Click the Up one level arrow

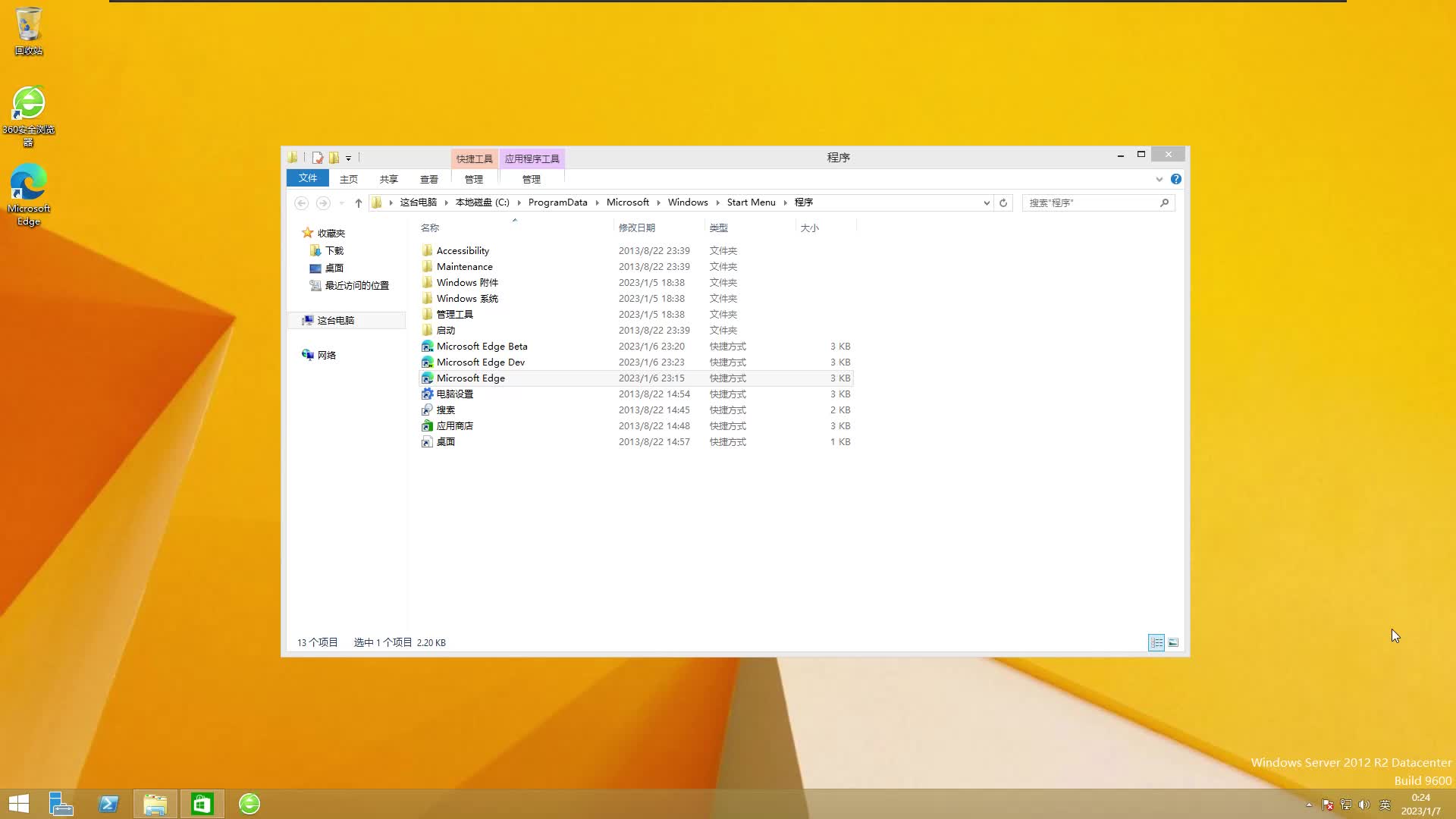point(359,202)
